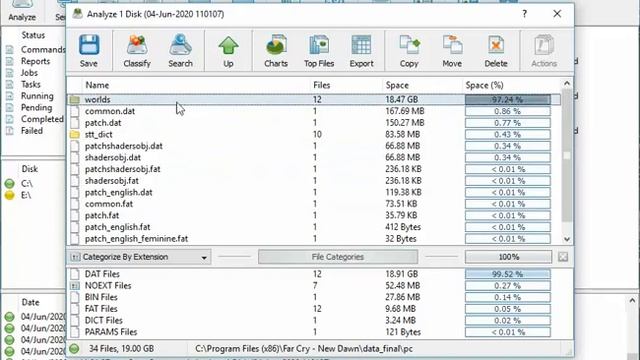Select common.fat file

pos(313,204)
